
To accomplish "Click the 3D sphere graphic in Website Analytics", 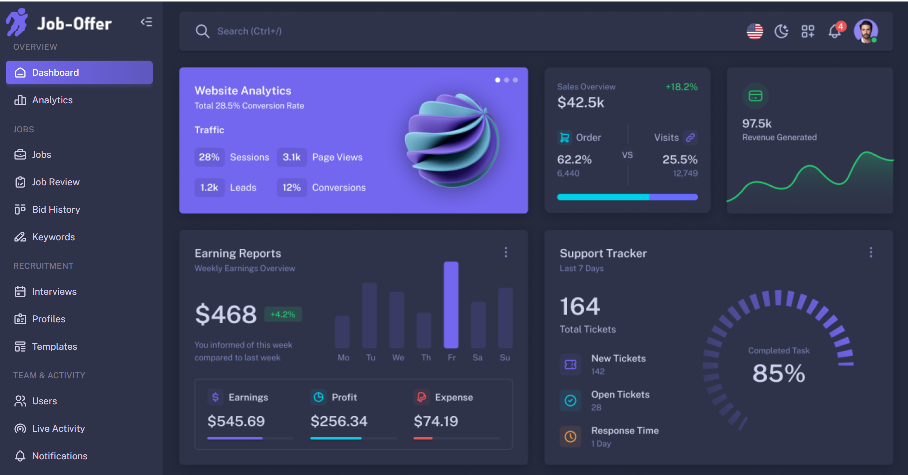I will pyautogui.click(x=452, y=140).
